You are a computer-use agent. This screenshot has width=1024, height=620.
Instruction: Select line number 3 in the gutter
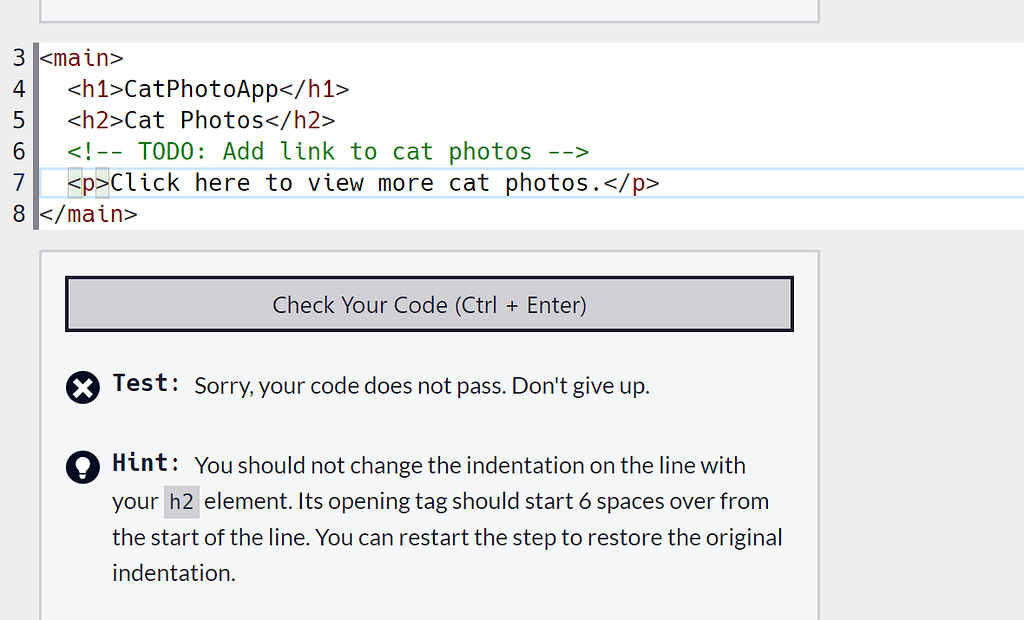[x=18, y=58]
